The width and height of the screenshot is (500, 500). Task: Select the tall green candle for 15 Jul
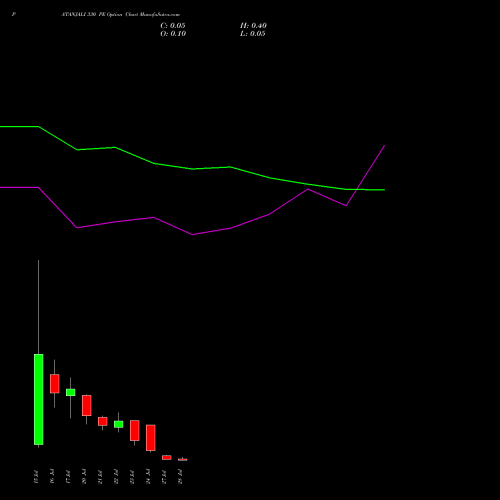tap(39, 399)
